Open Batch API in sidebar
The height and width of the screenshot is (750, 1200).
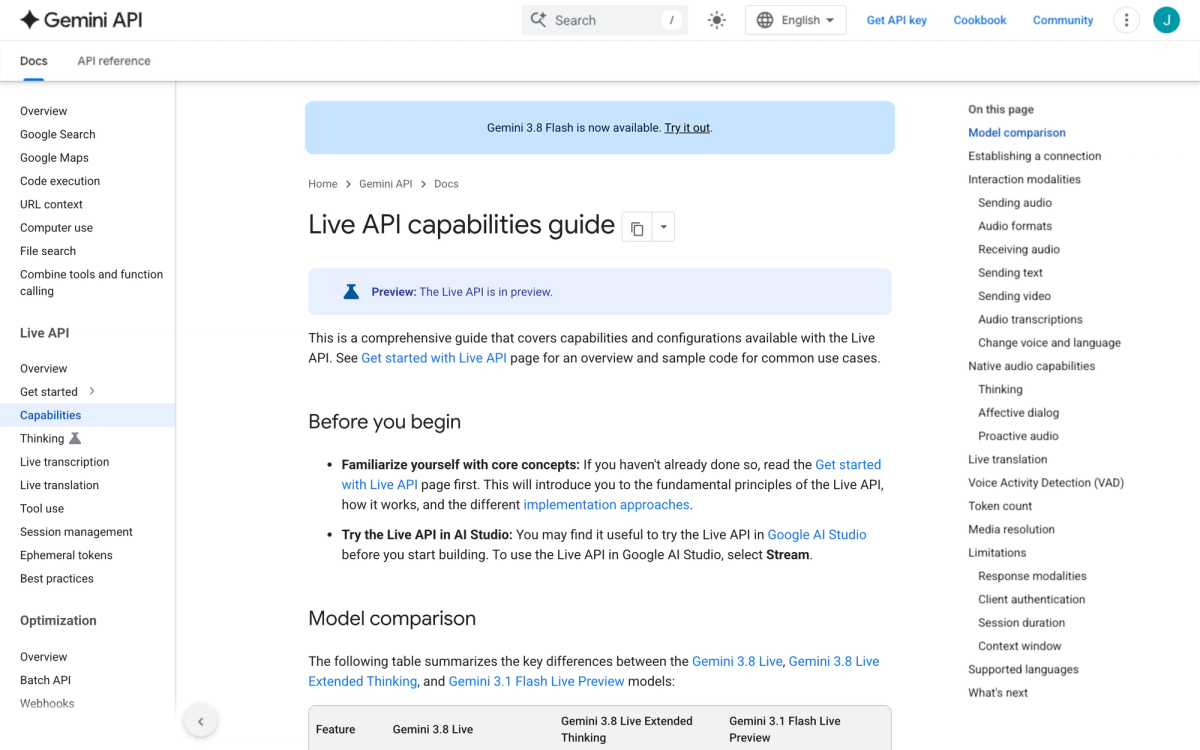coord(45,680)
